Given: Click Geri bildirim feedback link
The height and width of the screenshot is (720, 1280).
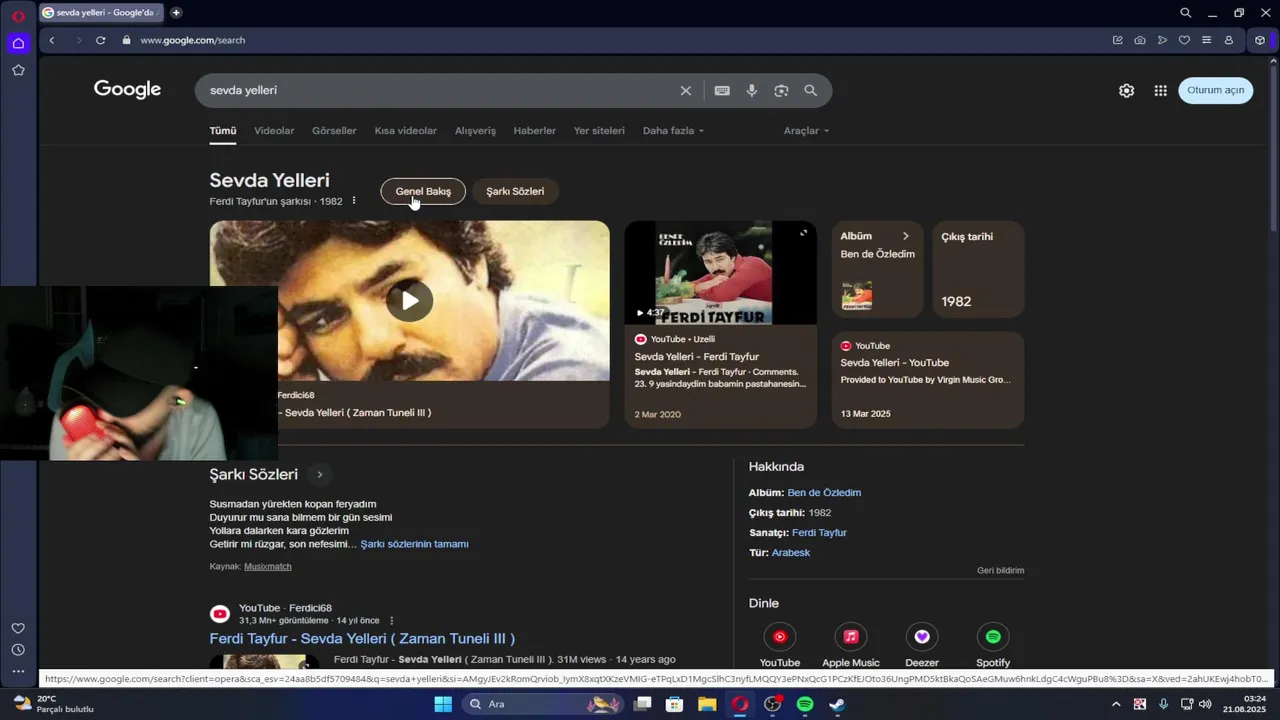Looking at the screenshot, I should (1000, 571).
